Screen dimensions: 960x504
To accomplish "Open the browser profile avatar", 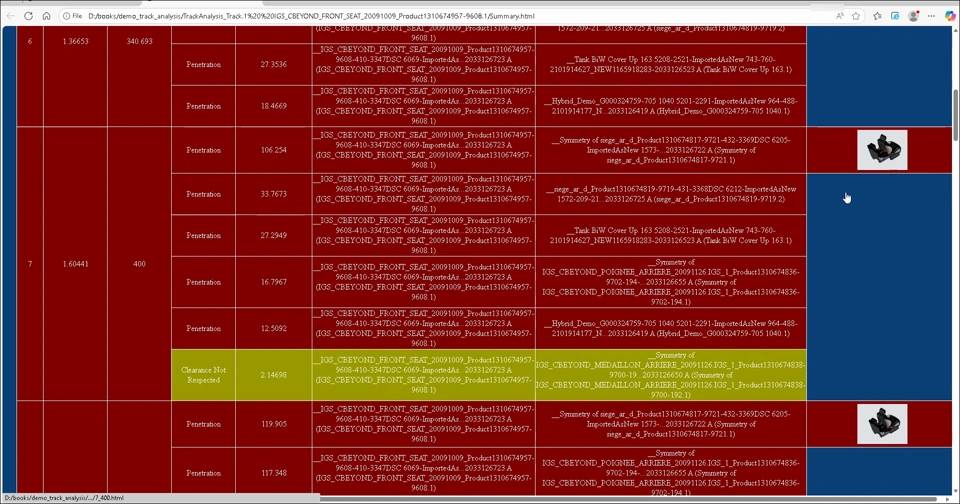I will tap(913, 16).
